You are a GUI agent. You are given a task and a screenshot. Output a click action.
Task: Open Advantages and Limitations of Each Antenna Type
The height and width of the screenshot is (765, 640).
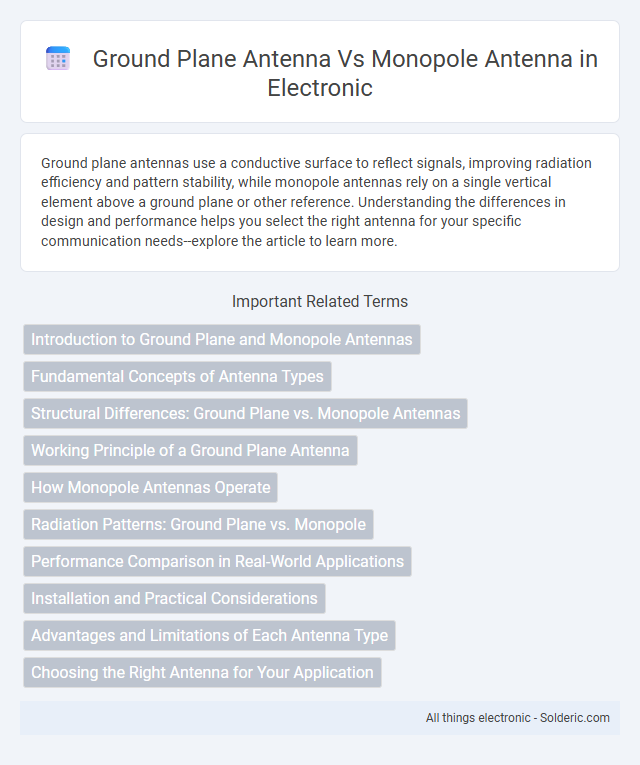209,635
